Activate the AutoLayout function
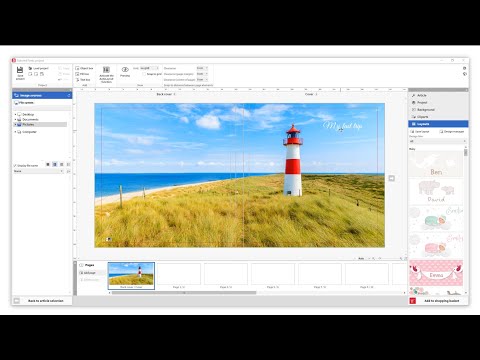The height and width of the screenshot is (360, 480). click(x=106, y=74)
